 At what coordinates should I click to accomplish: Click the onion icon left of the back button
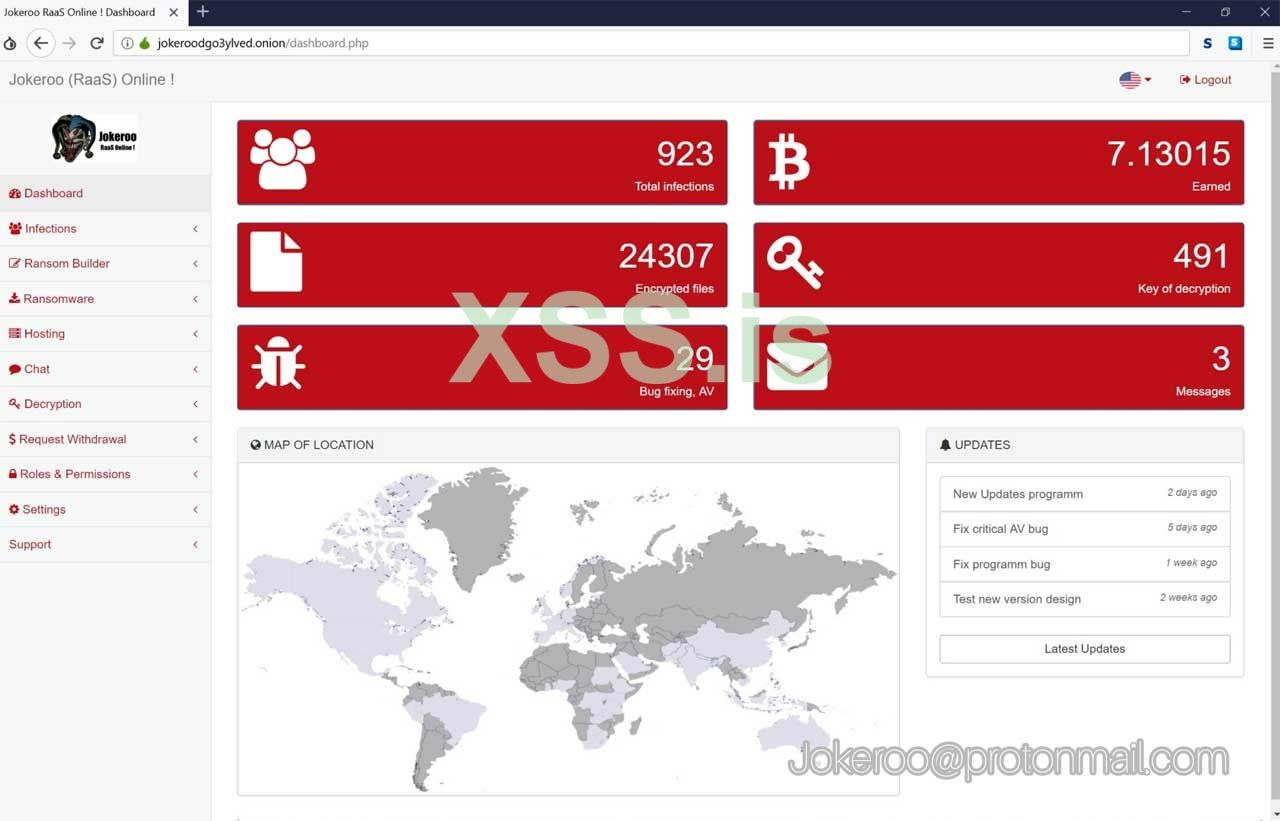(x=10, y=43)
